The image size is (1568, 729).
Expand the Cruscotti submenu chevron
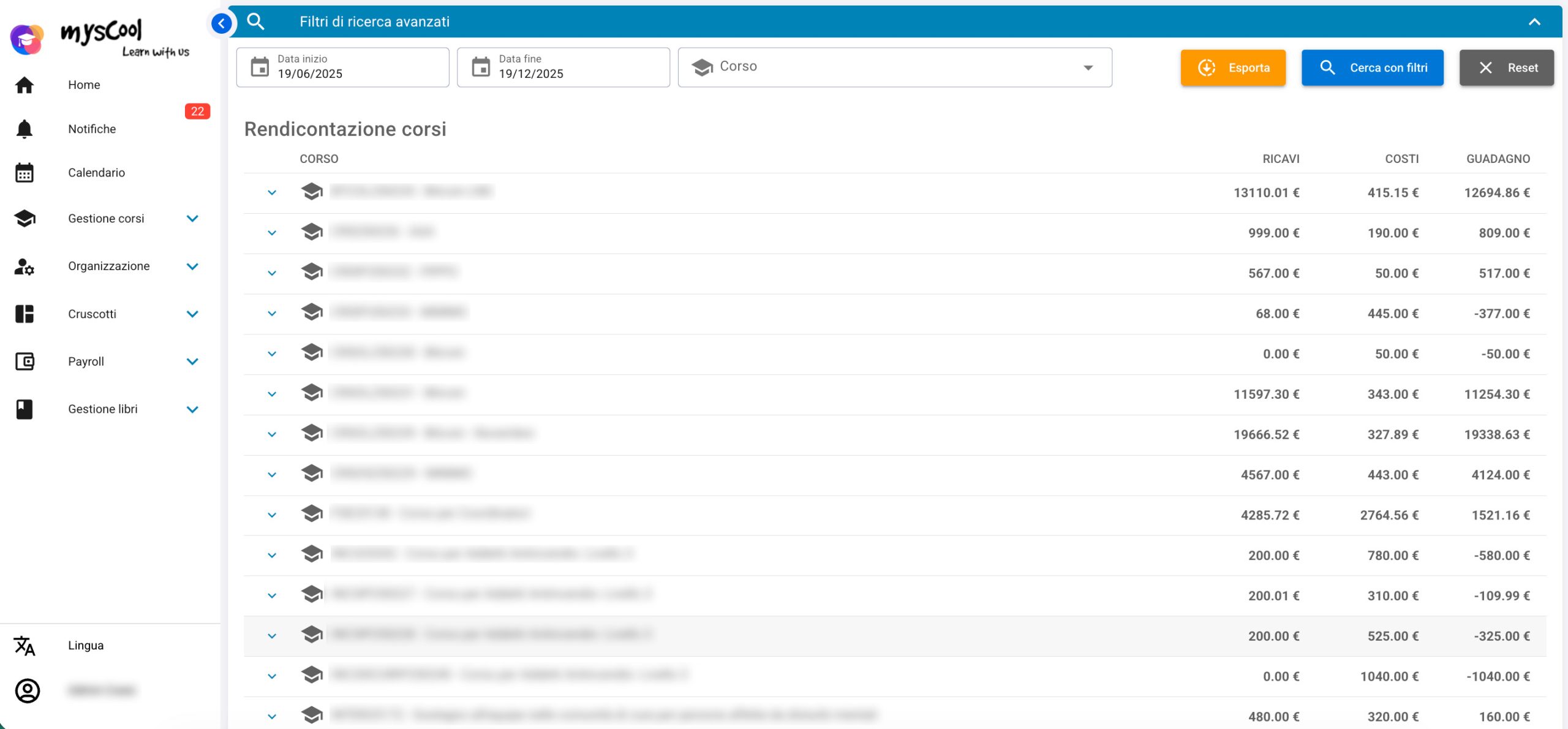pos(192,314)
